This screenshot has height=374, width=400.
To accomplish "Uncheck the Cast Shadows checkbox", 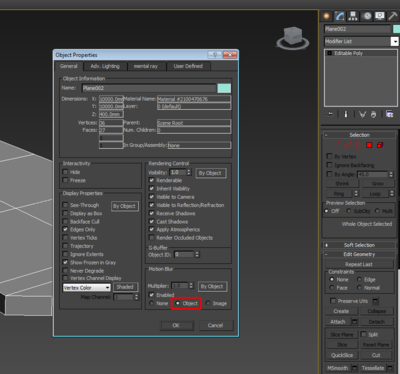I will coord(152,221).
